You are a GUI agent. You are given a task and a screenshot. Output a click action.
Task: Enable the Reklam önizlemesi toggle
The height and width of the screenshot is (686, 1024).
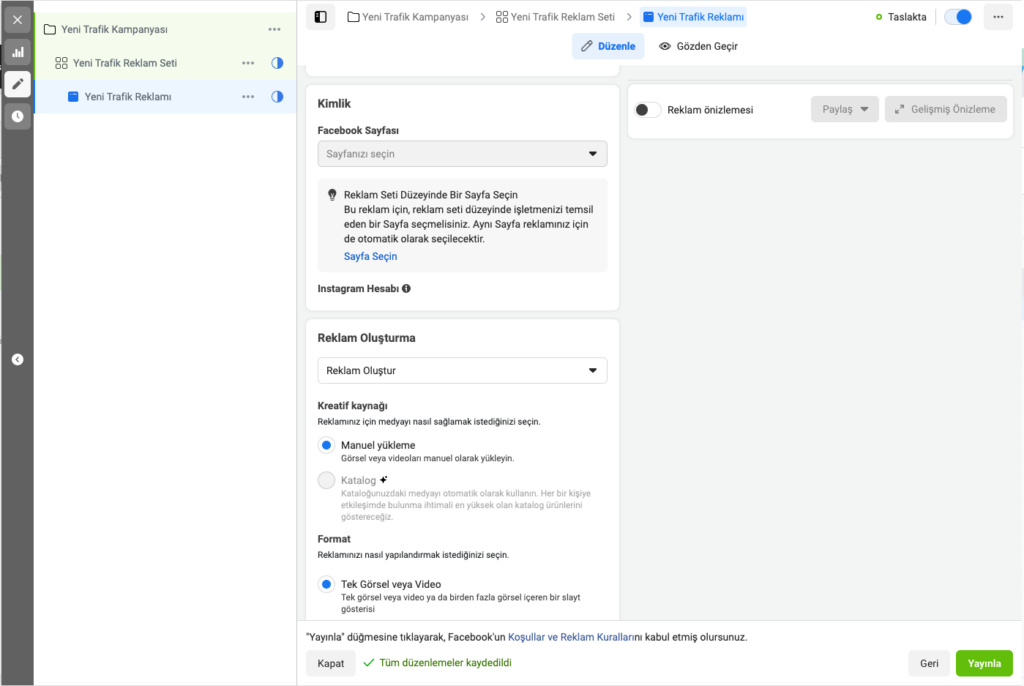648,110
